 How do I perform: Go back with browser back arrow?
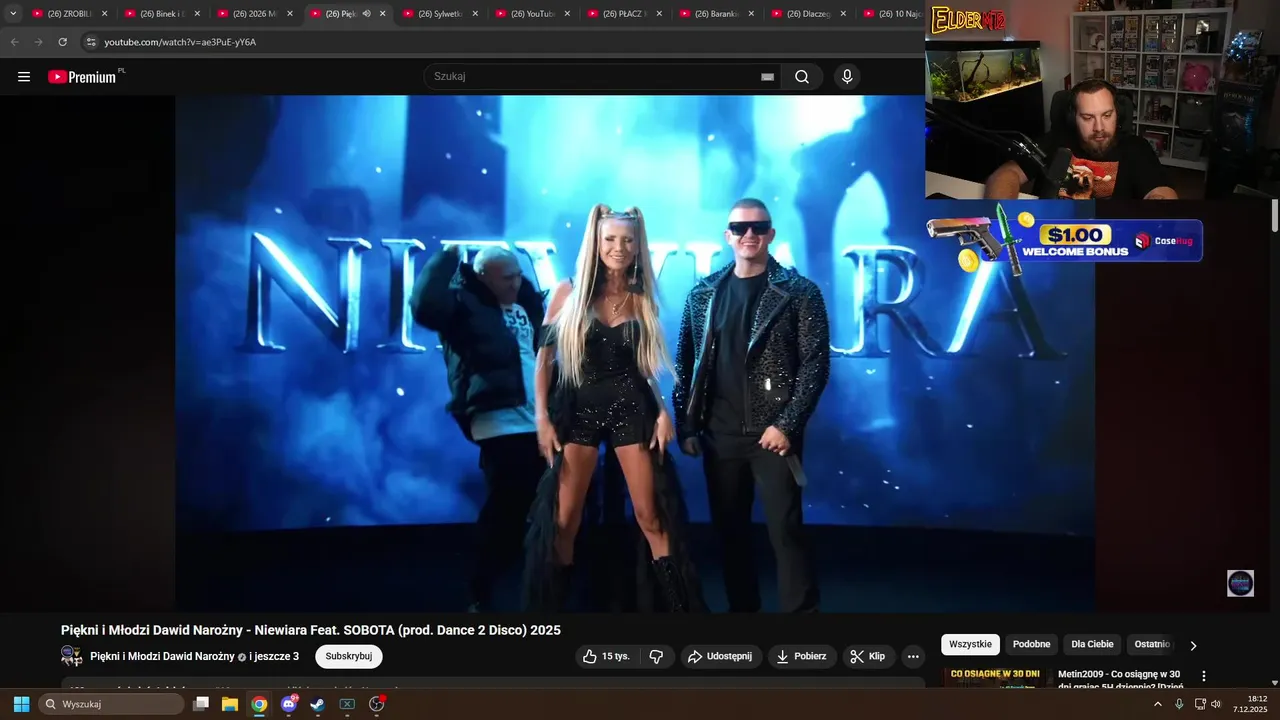pyautogui.click(x=15, y=42)
